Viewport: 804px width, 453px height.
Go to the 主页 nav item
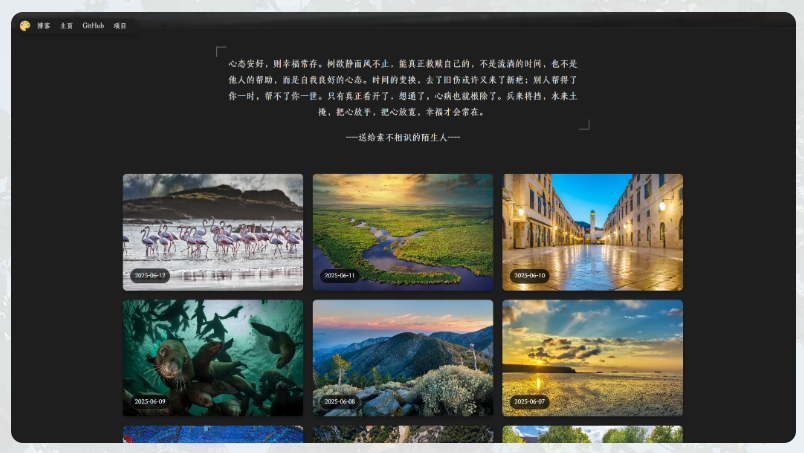67,26
